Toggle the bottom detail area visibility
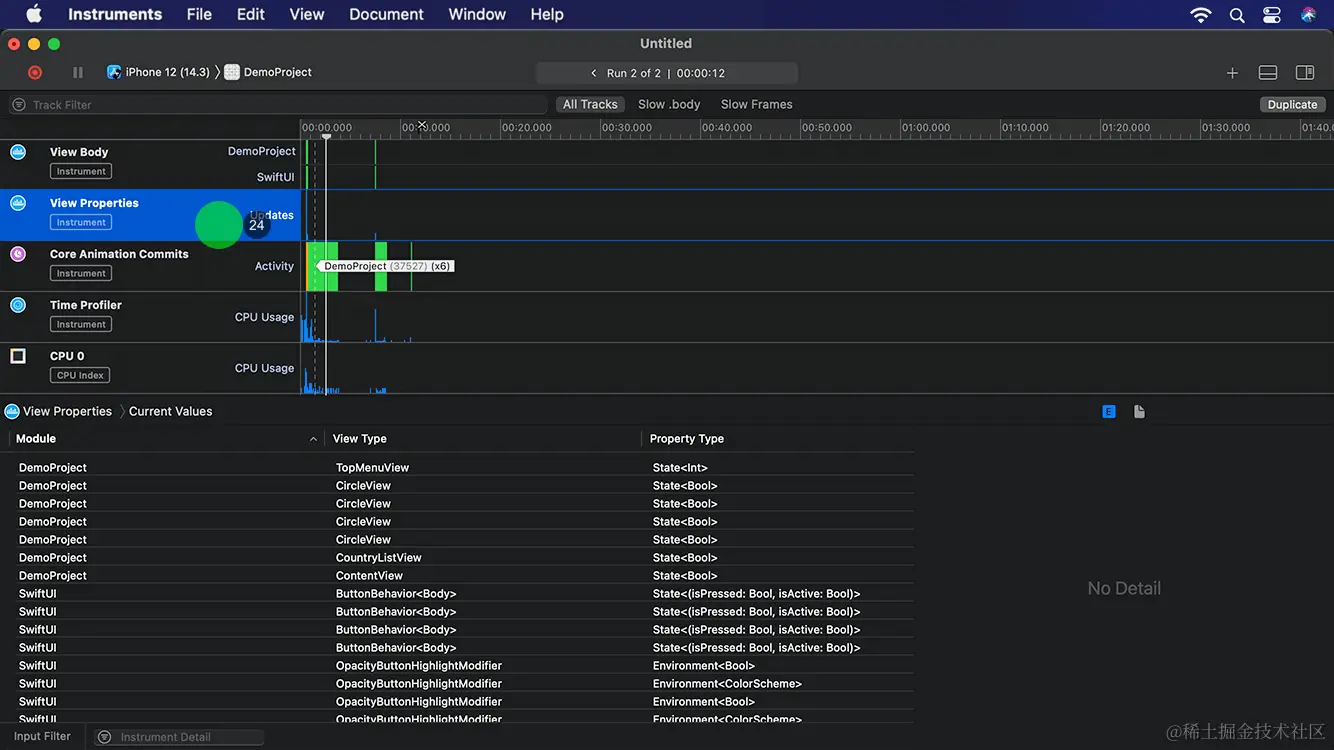Viewport: 1334px width, 750px height. pyautogui.click(x=1268, y=73)
